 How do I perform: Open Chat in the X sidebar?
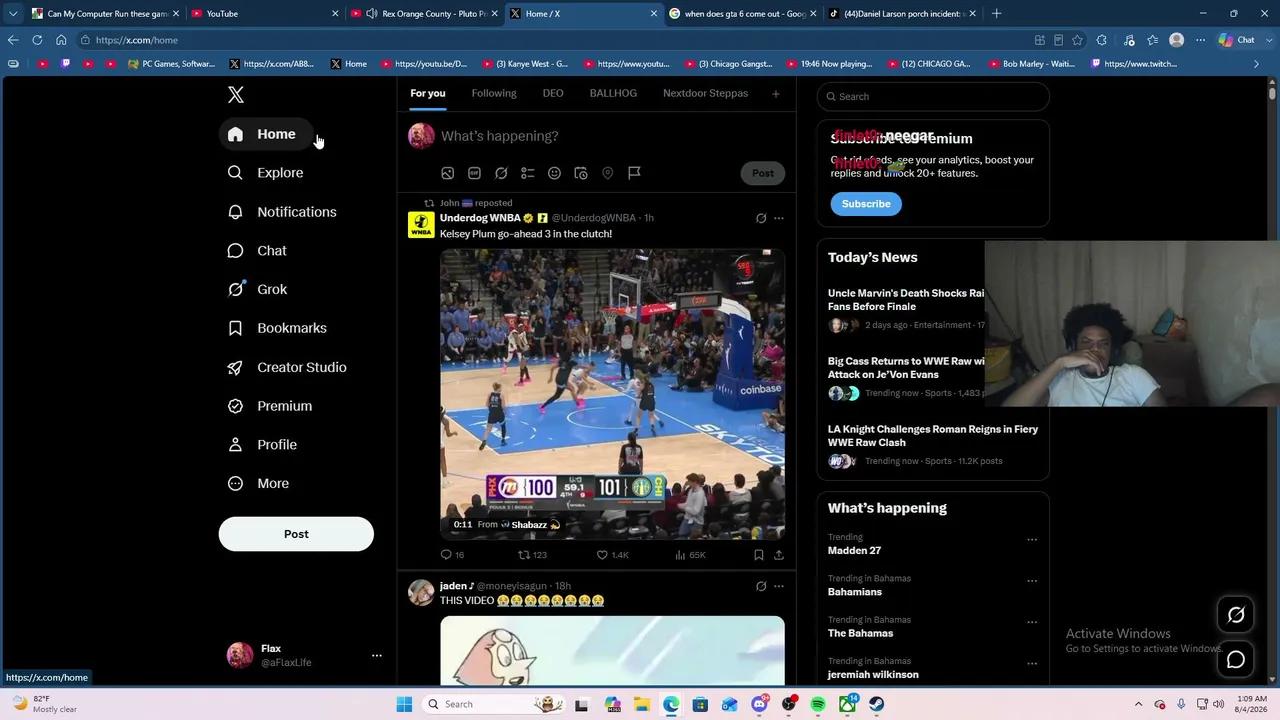click(258, 251)
